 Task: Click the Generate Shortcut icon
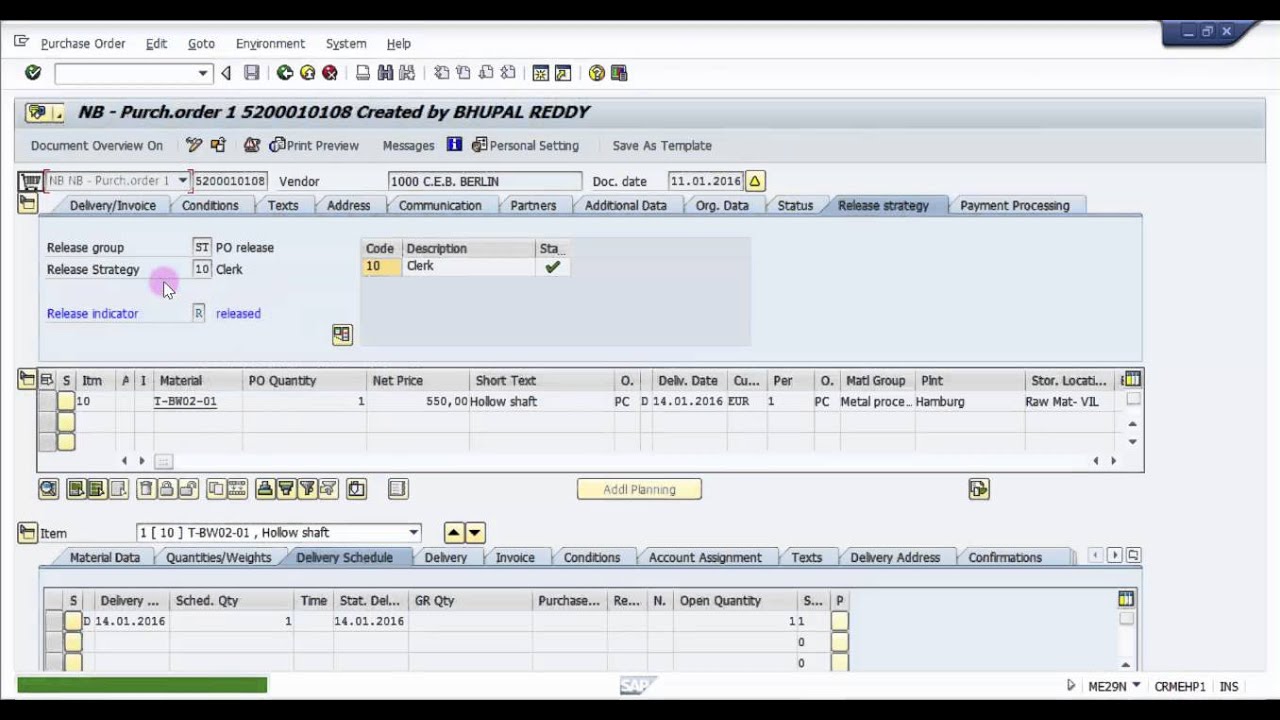point(563,73)
